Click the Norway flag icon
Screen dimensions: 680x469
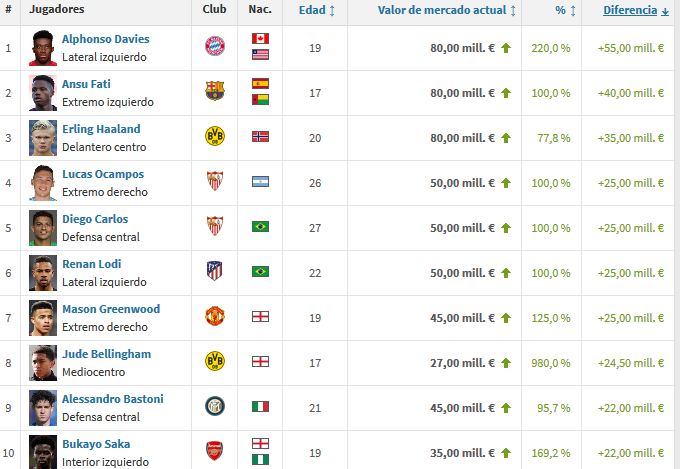(x=260, y=136)
